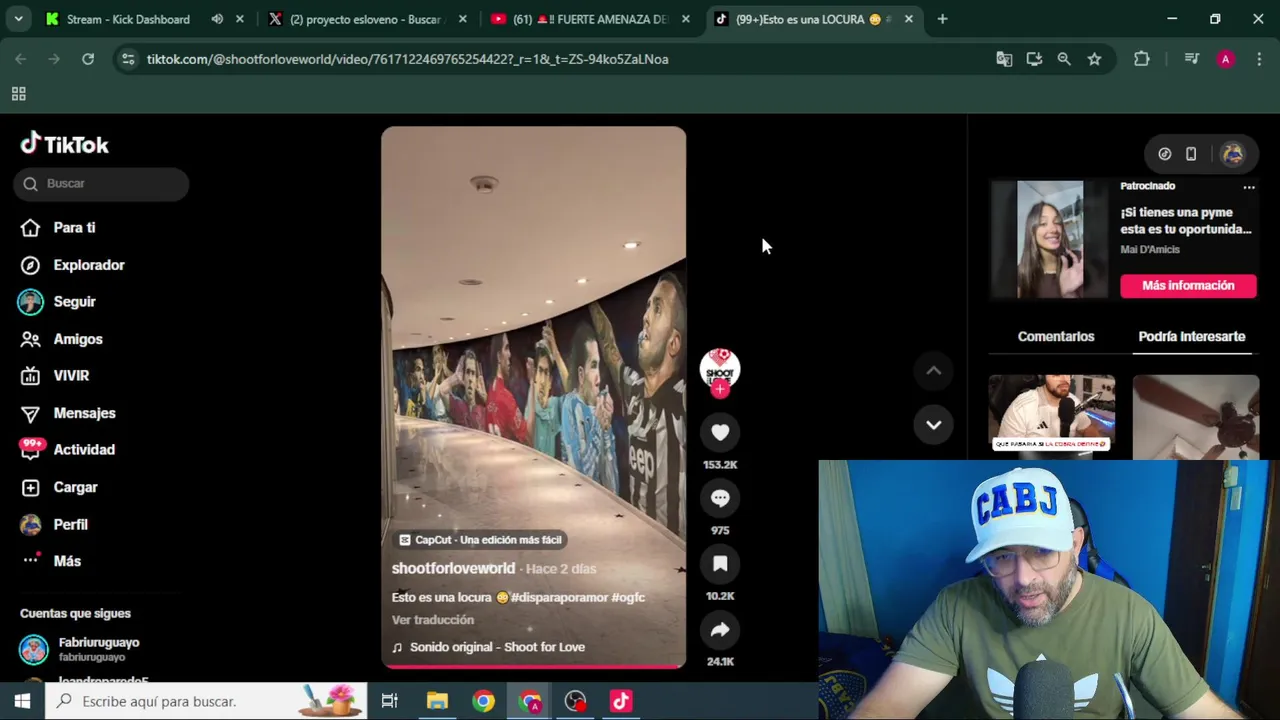The width and height of the screenshot is (1280, 720).
Task: View site information icon in address bar
Action: (x=128, y=59)
